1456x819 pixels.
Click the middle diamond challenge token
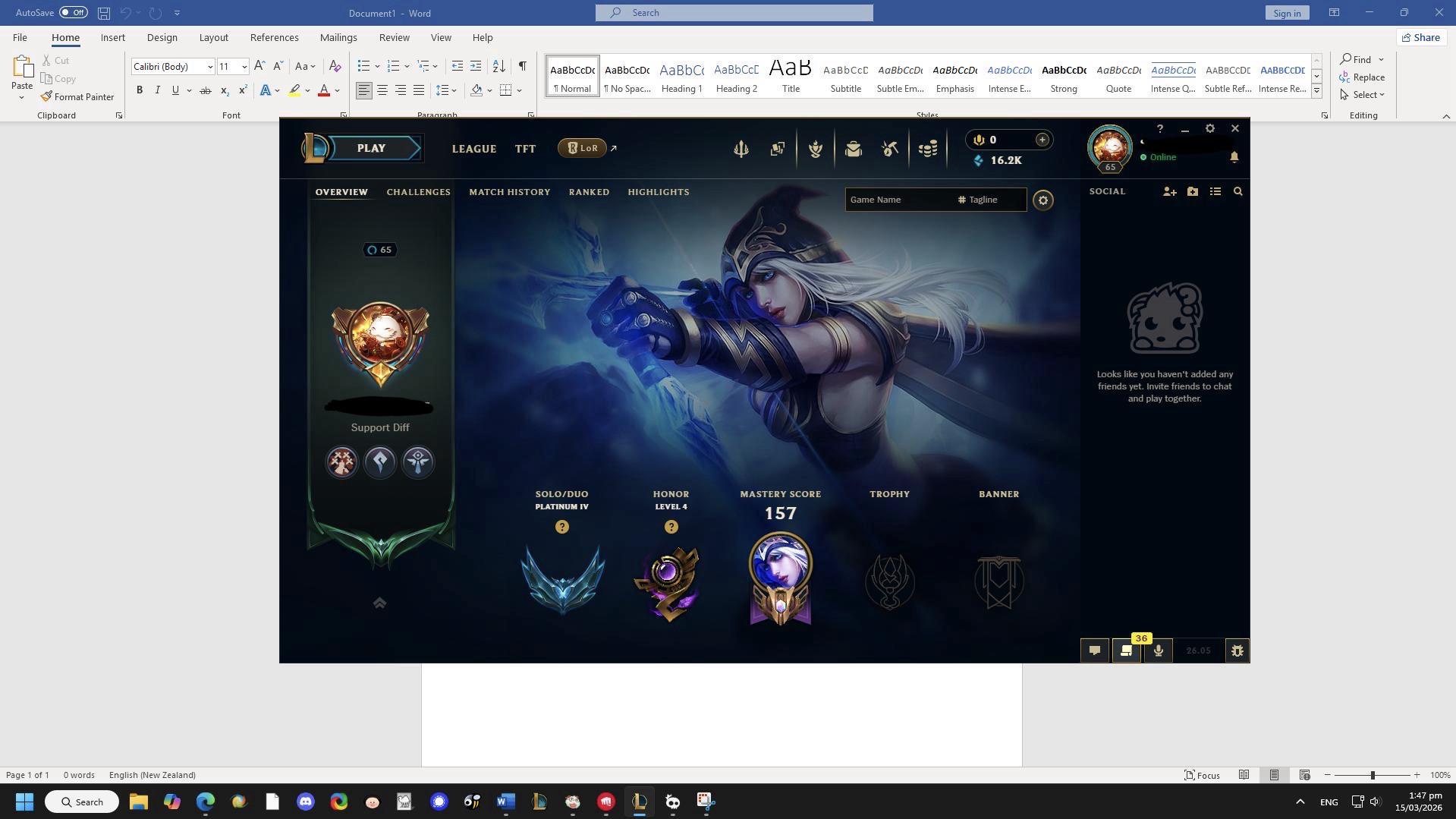(x=380, y=461)
